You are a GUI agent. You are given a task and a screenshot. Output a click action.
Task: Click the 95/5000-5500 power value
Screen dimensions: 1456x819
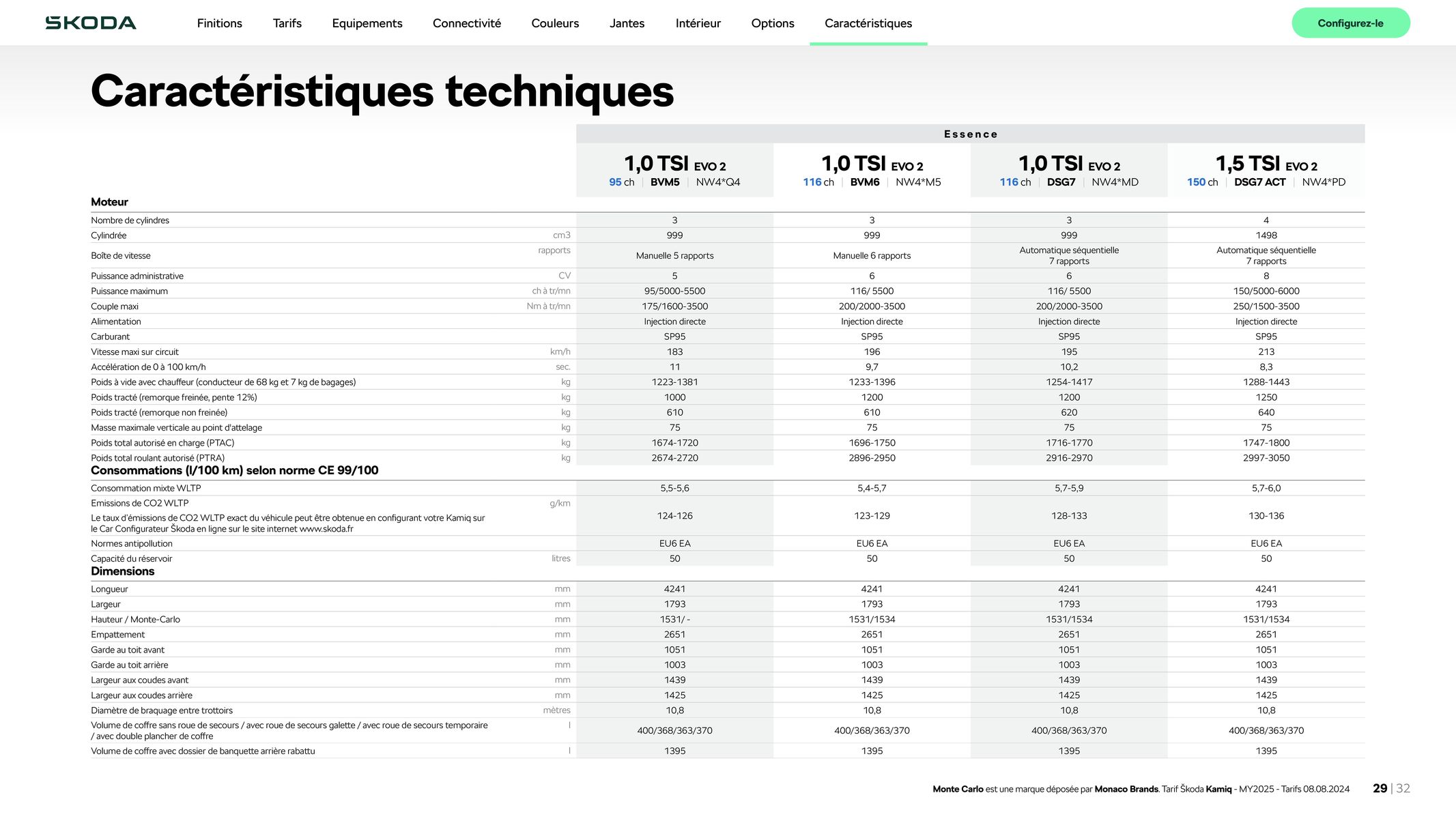675,291
